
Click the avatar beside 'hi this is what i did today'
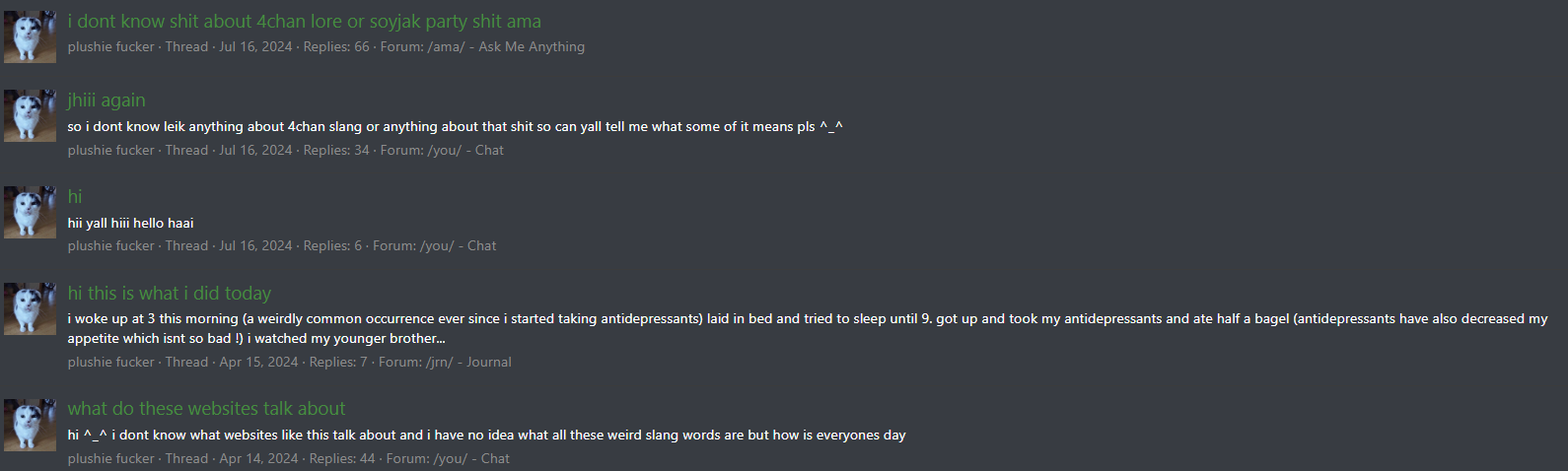[30, 308]
